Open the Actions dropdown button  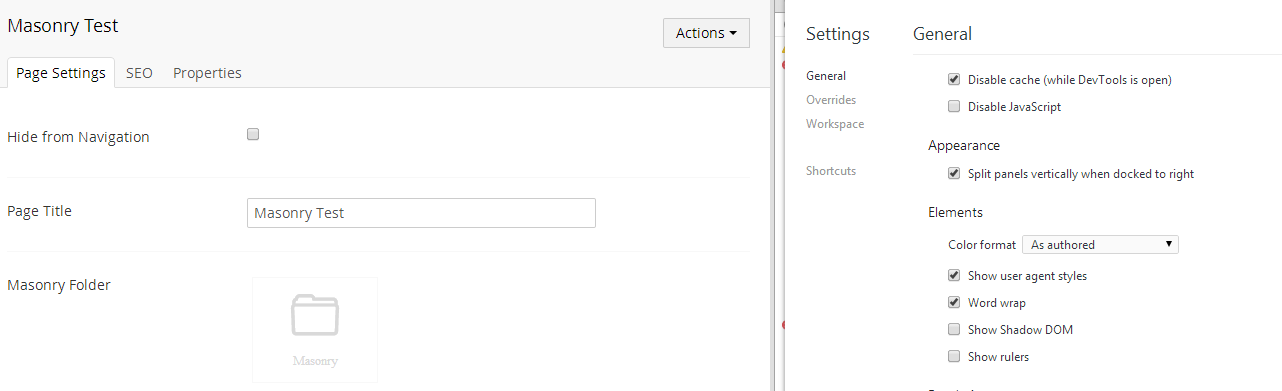tap(706, 33)
